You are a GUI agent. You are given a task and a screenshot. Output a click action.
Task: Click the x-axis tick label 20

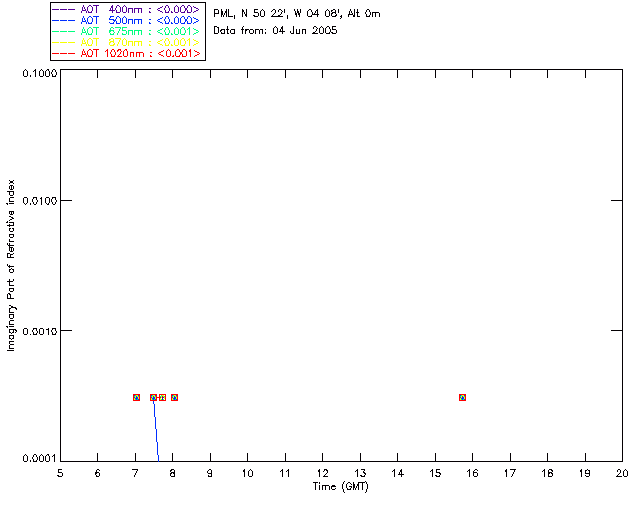pos(622,473)
